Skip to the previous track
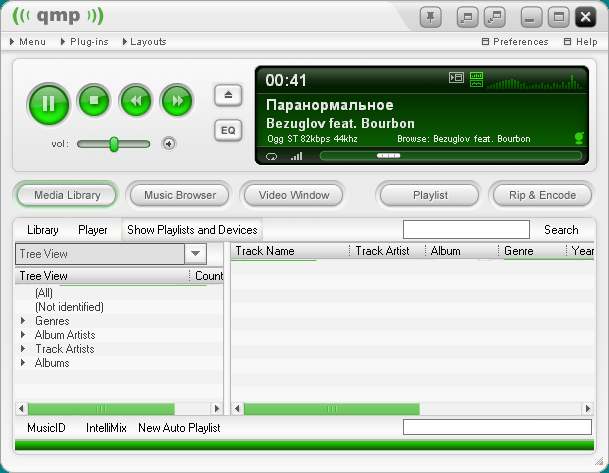609x473 pixels. coord(135,101)
